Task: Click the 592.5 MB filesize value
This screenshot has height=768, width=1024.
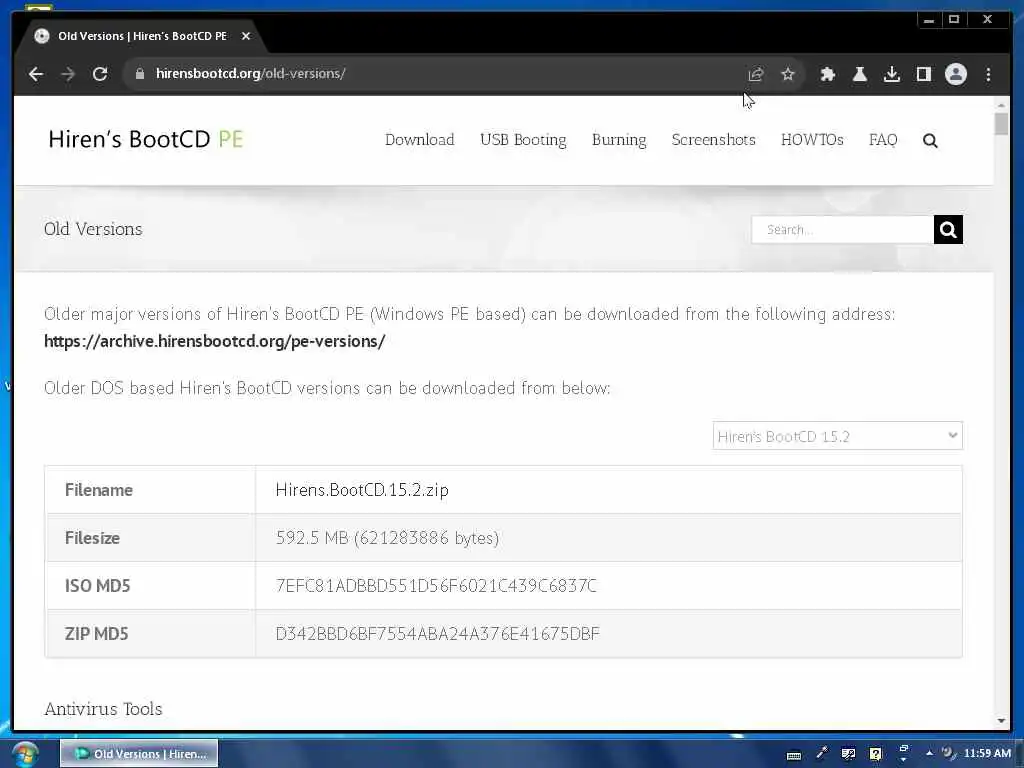Action: [x=387, y=537]
